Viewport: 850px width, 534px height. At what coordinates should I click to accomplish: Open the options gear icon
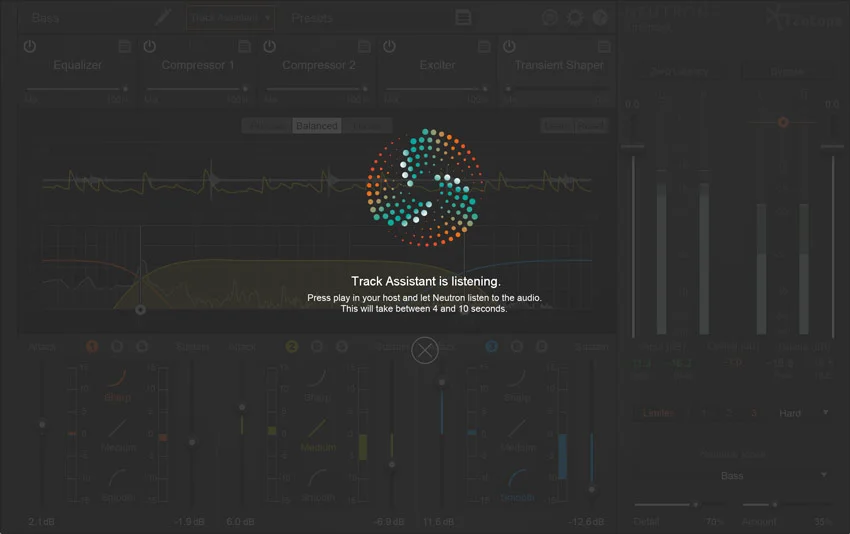(x=575, y=18)
